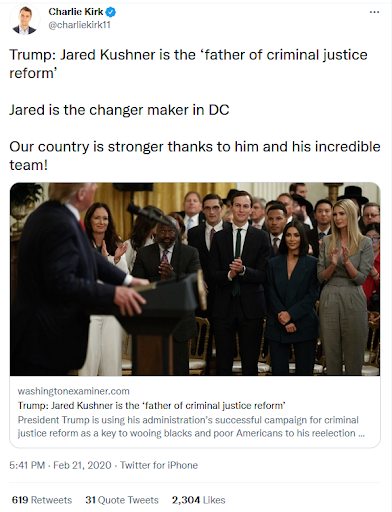
Task: View the 2,304 Likes list
Action: (198, 500)
